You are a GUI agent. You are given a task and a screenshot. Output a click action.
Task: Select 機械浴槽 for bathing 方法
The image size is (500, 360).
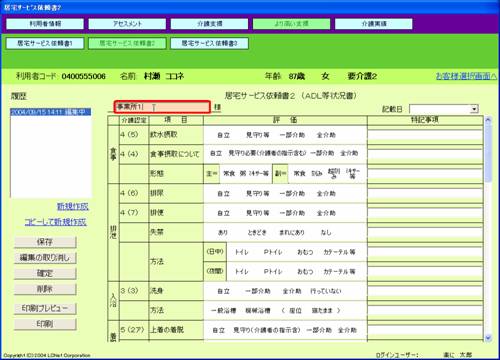[x=258, y=311]
